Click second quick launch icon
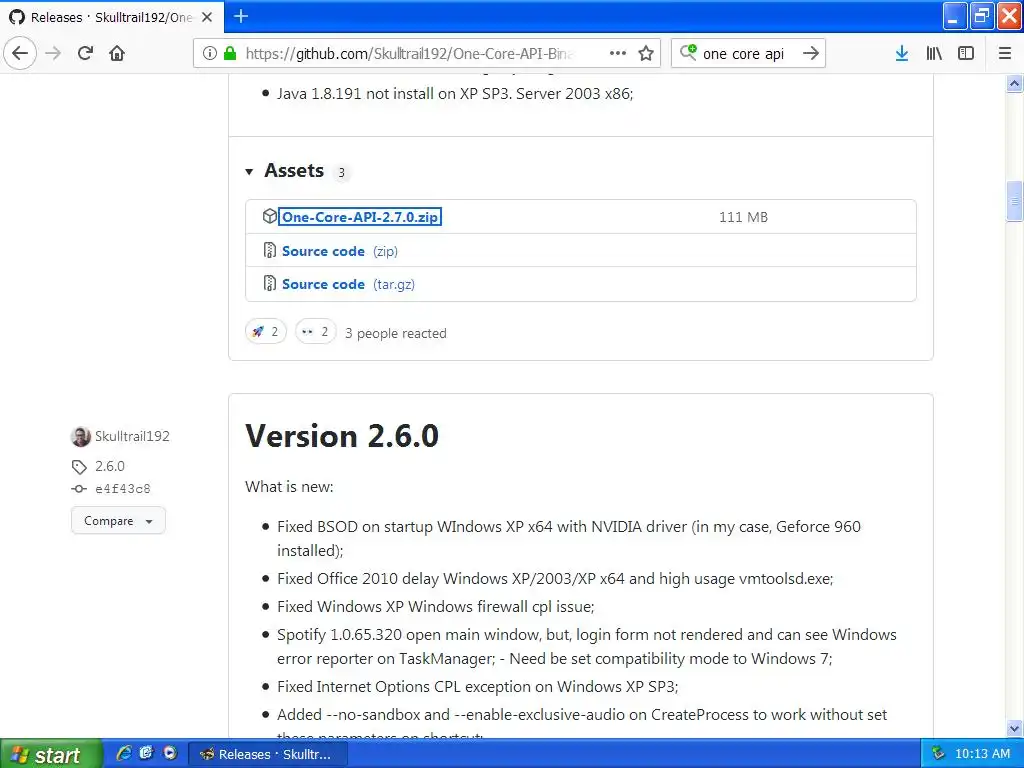The height and width of the screenshot is (768, 1024). [146, 754]
